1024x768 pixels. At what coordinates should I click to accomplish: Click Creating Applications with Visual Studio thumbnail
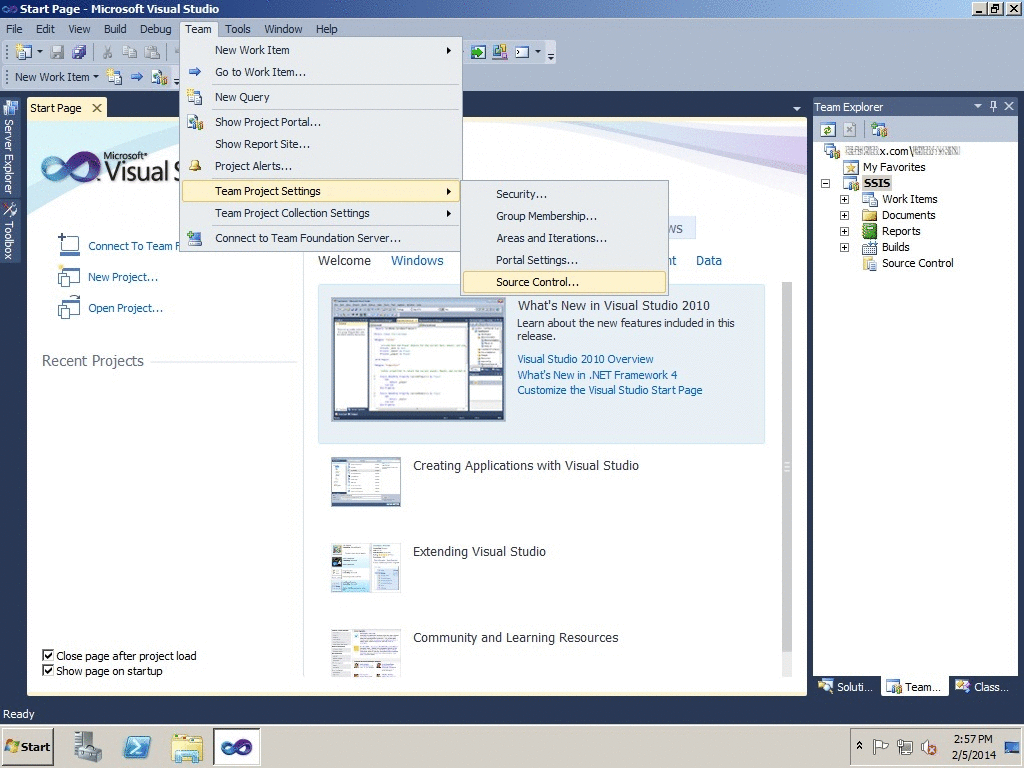pos(366,482)
